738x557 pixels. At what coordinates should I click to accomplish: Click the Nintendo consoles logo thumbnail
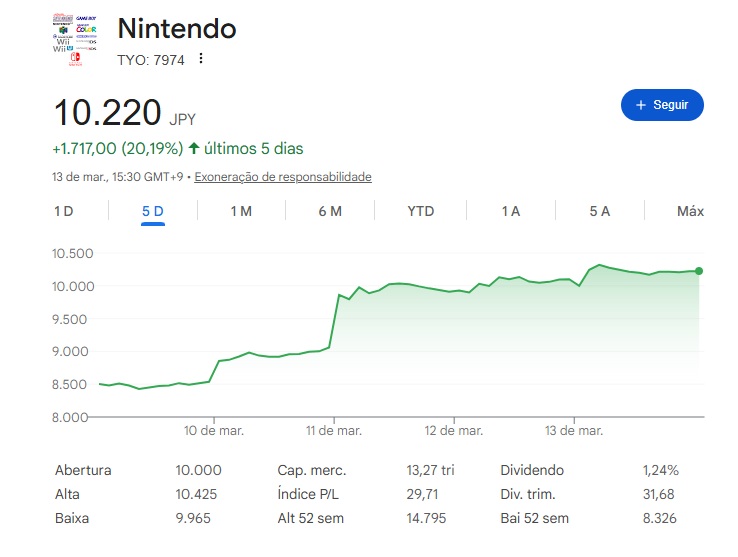tap(74, 40)
